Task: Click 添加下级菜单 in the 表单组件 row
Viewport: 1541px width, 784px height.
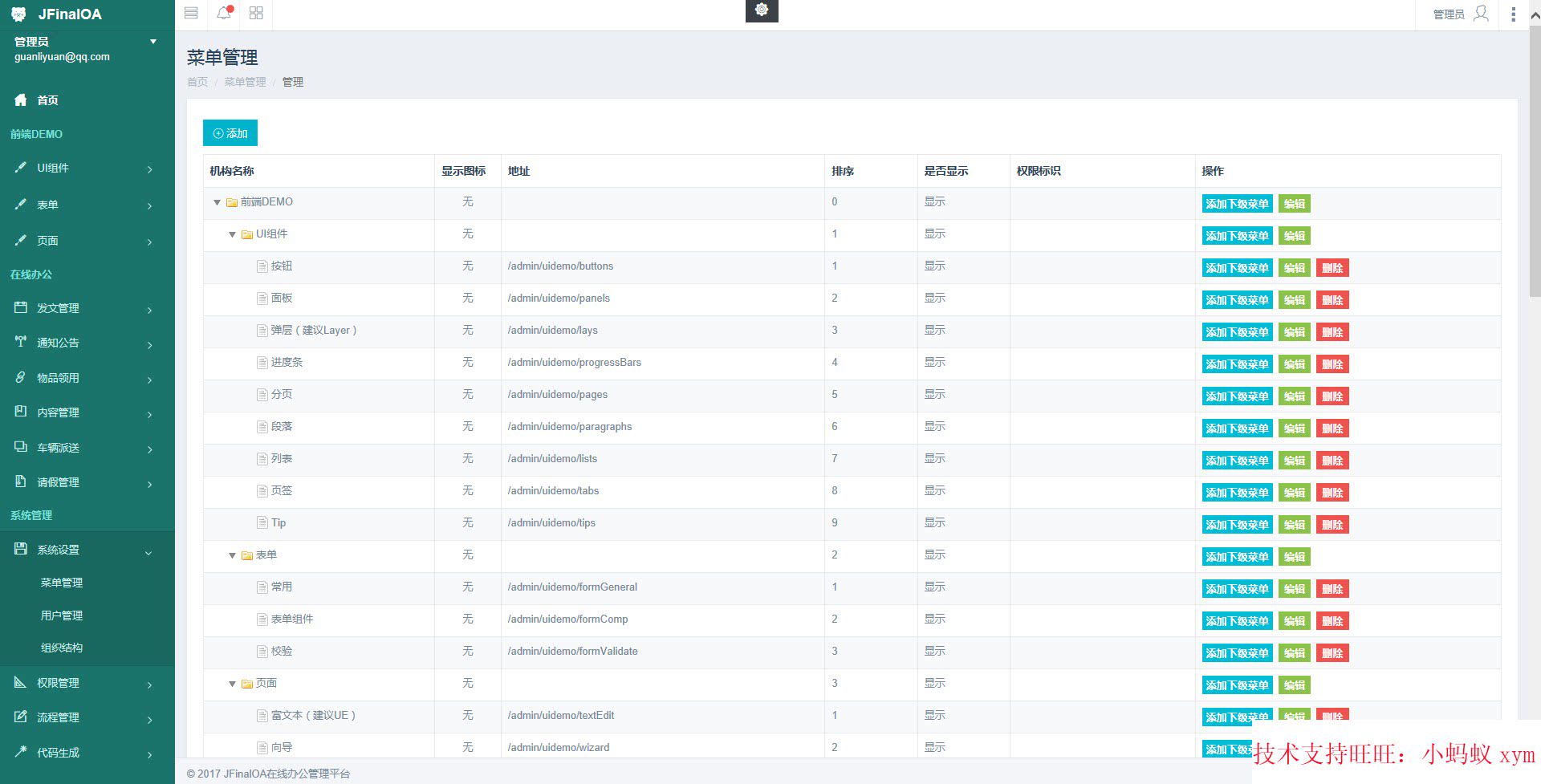Action: [1237, 621]
